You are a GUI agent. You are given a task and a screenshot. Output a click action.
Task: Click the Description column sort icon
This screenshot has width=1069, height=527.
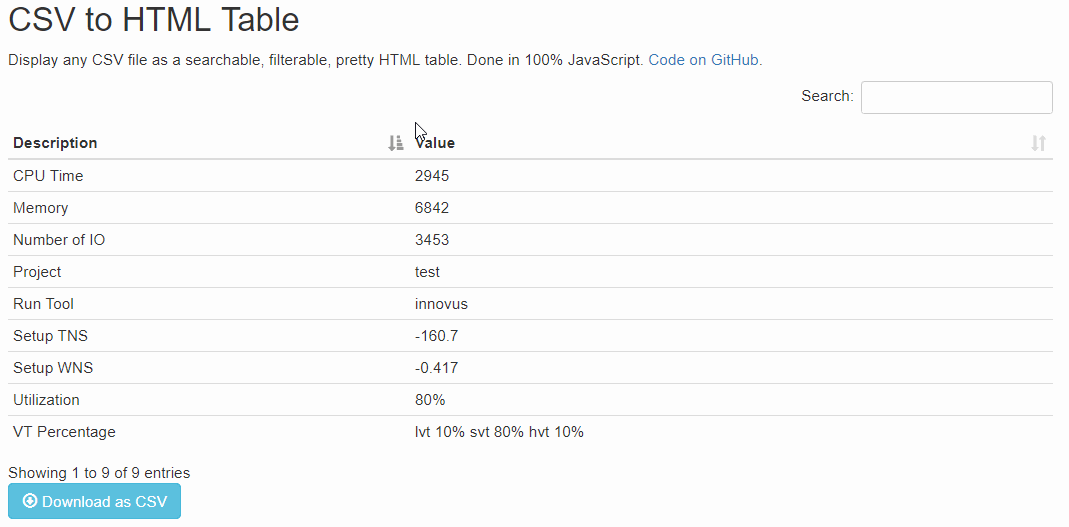pos(395,143)
